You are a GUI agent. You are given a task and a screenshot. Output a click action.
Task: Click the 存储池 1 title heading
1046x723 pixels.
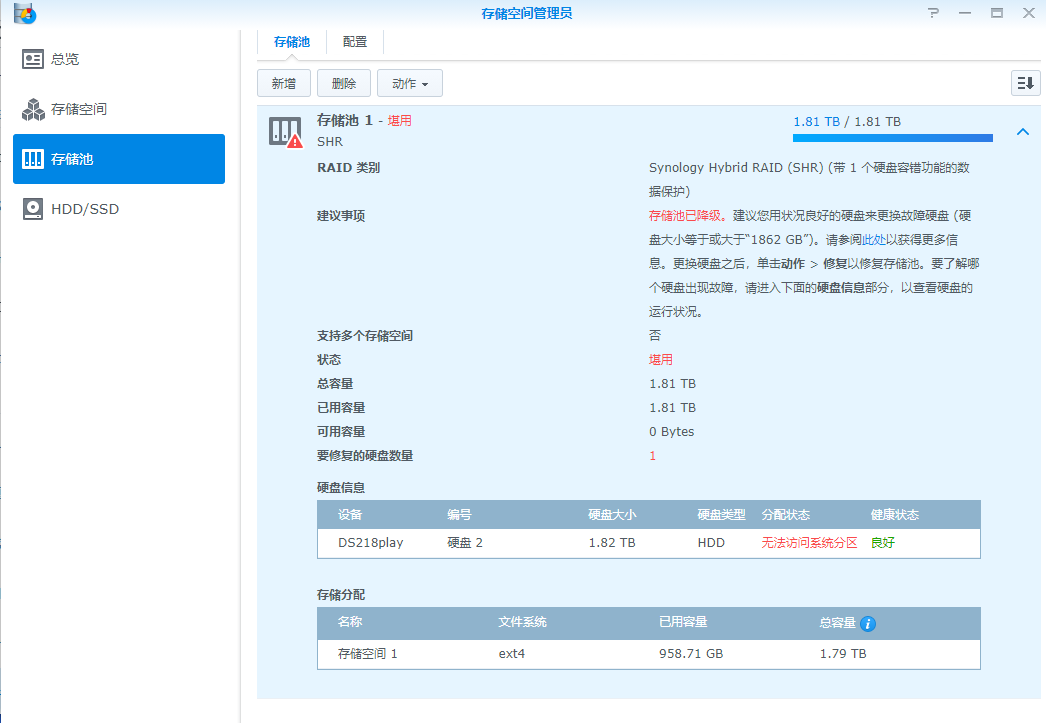click(x=345, y=120)
